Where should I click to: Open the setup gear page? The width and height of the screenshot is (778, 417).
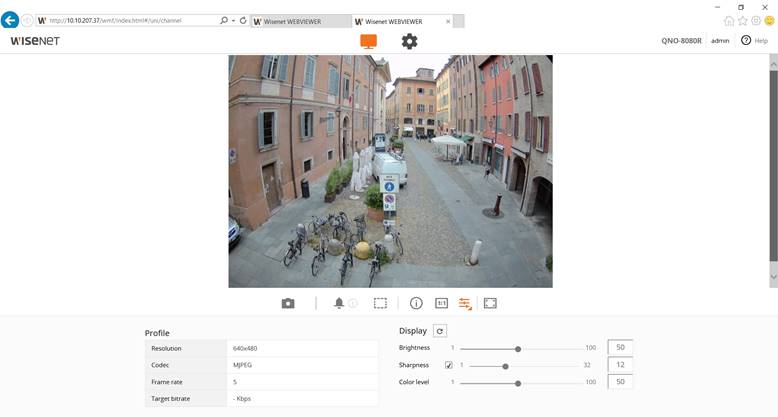pyautogui.click(x=409, y=41)
